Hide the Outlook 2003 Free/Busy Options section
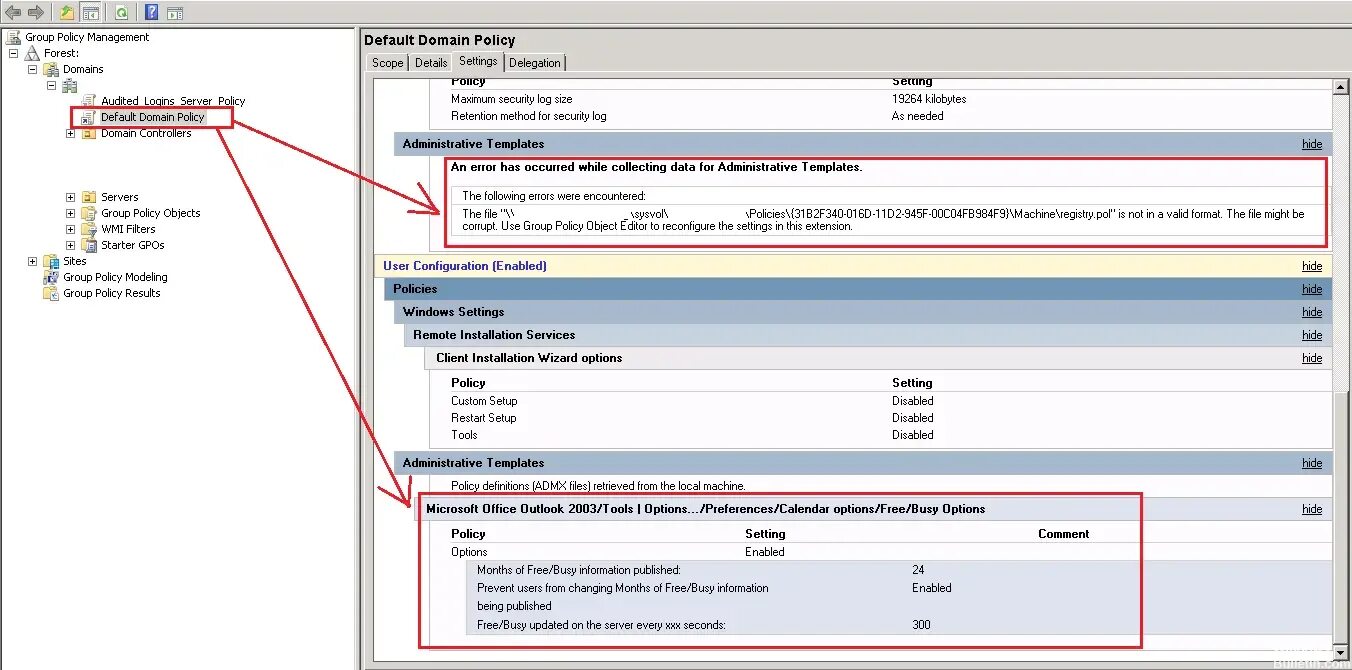Image resolution: width=1352 pixels, height=670 pixels. tap(1312, 509)
